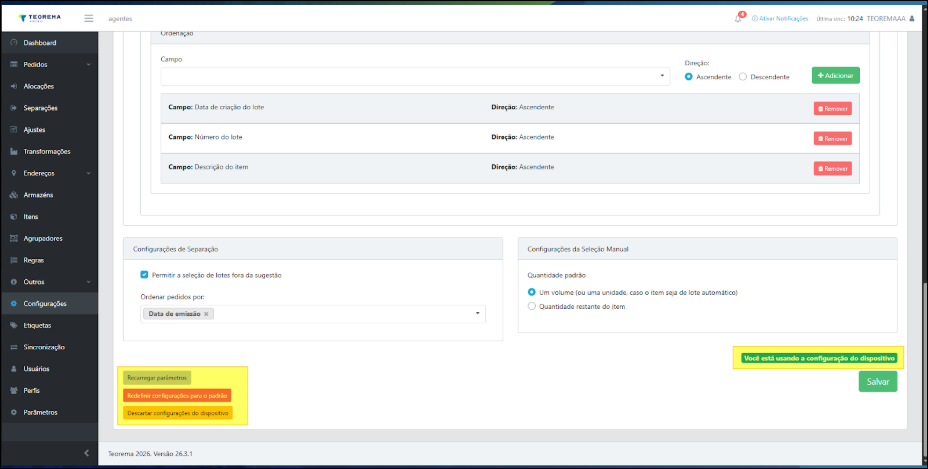Select Quantidade restante do item option

532,306
